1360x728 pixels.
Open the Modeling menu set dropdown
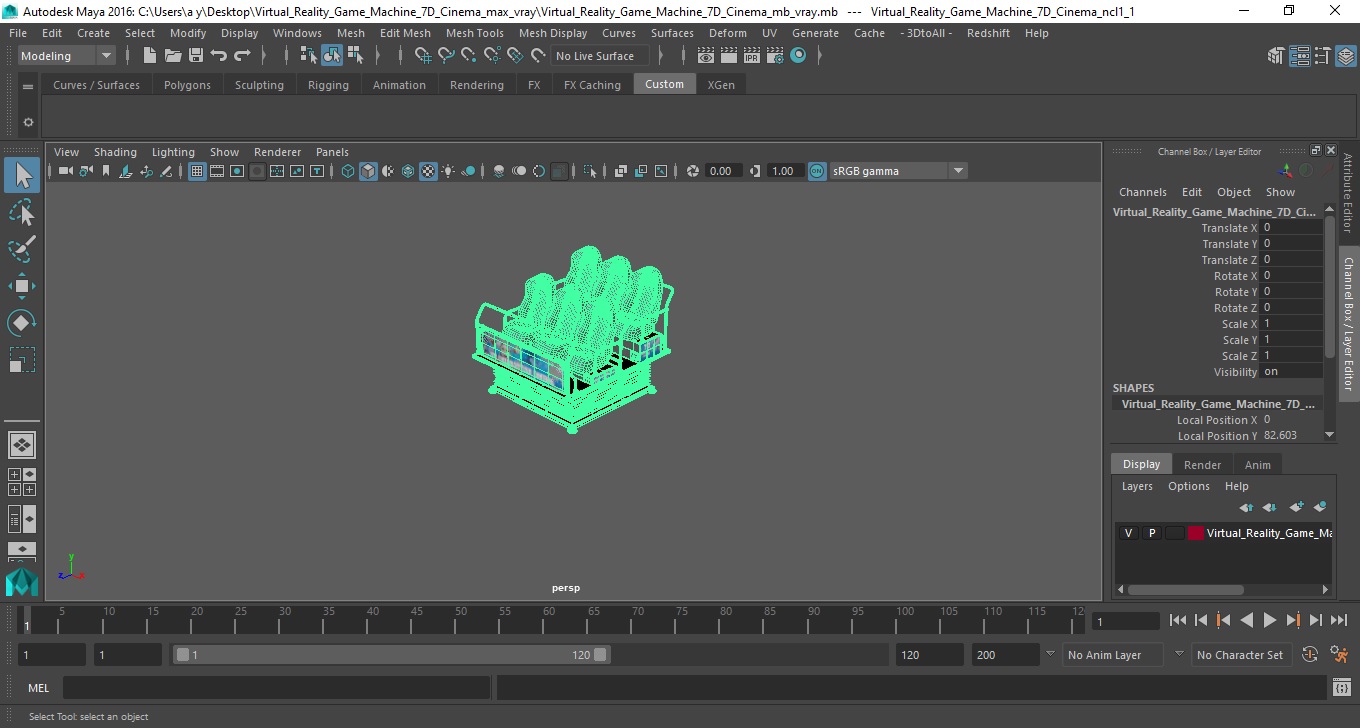[67, 56]
